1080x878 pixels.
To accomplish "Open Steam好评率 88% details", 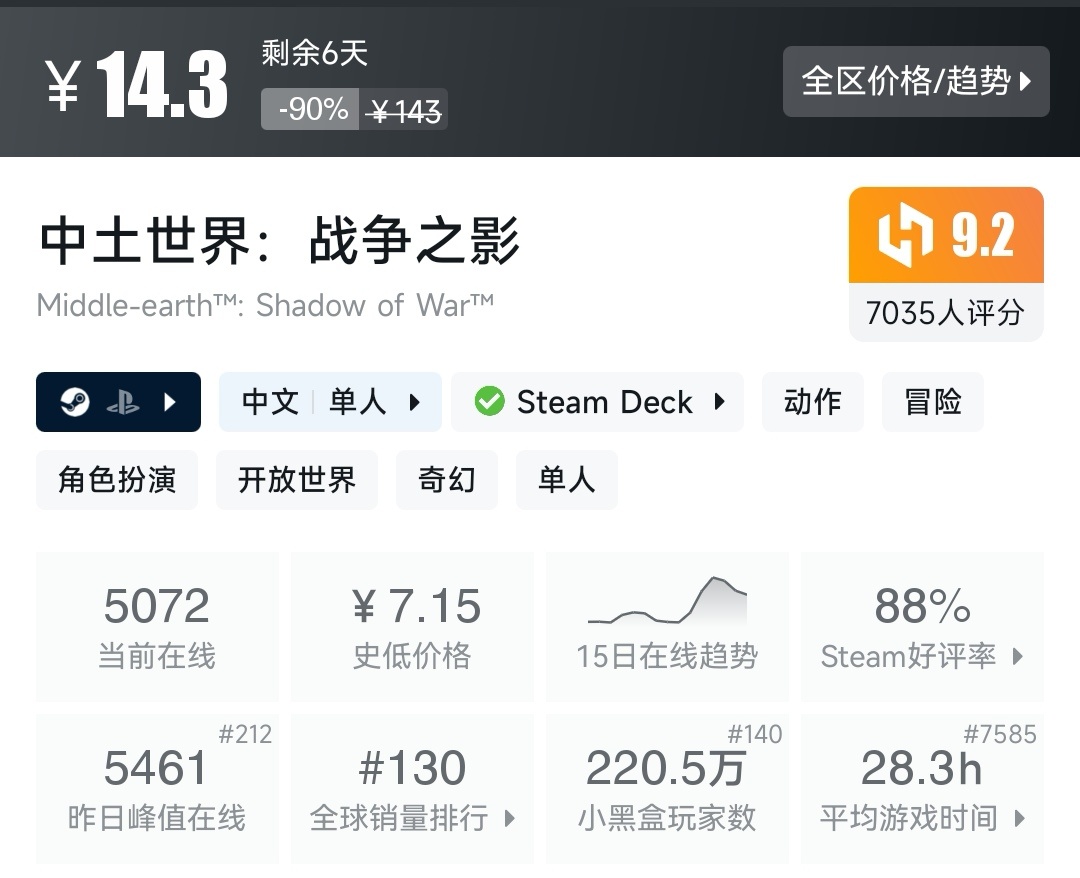I will [x=922, y=627].
